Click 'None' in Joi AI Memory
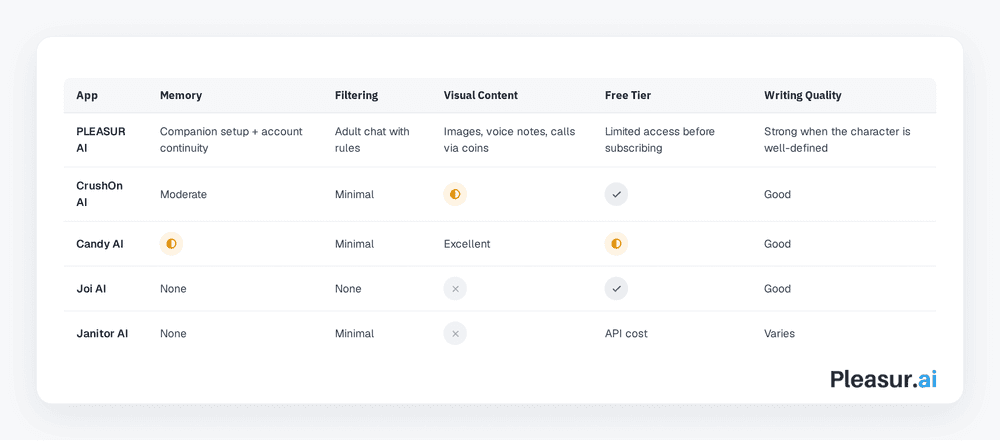The image size is (1000, 441). click(173, 288)
